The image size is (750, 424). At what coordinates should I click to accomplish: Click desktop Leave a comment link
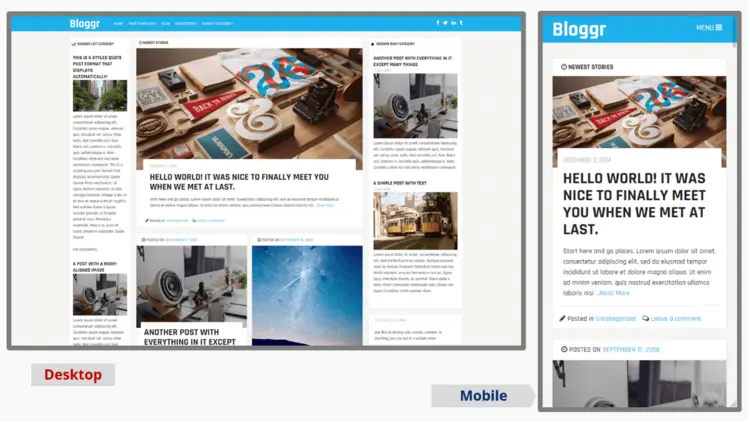click(210, 221)
